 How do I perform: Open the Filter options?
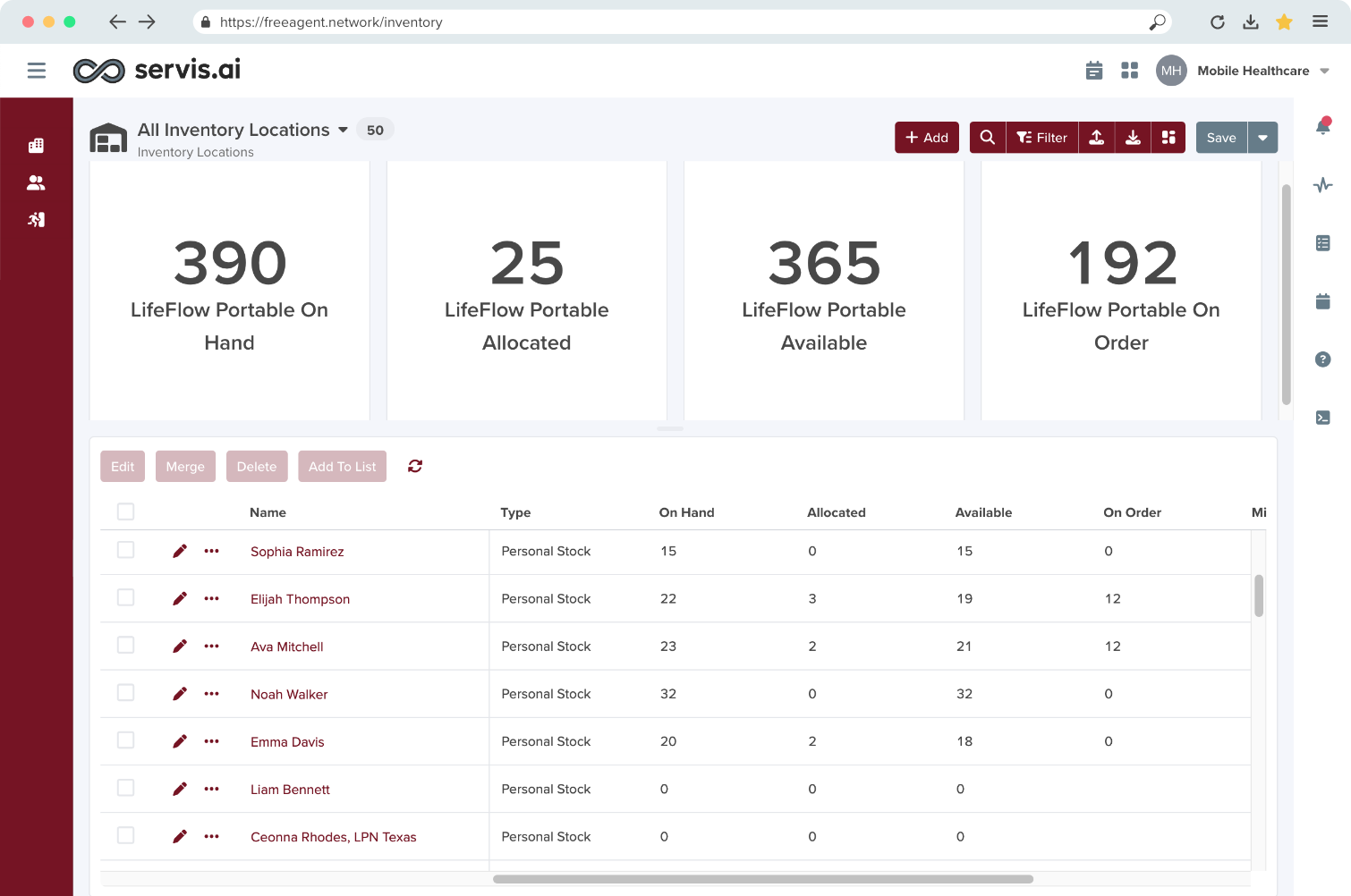click(x=1042, y=138)
